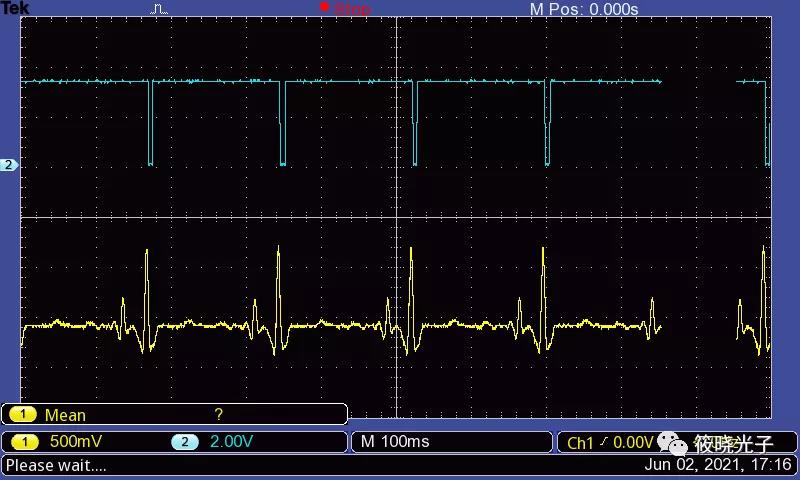The height and width of the screenshot is (480, 800).
Task: Select the Mean measurement label
Action: (x=65, y=415)
